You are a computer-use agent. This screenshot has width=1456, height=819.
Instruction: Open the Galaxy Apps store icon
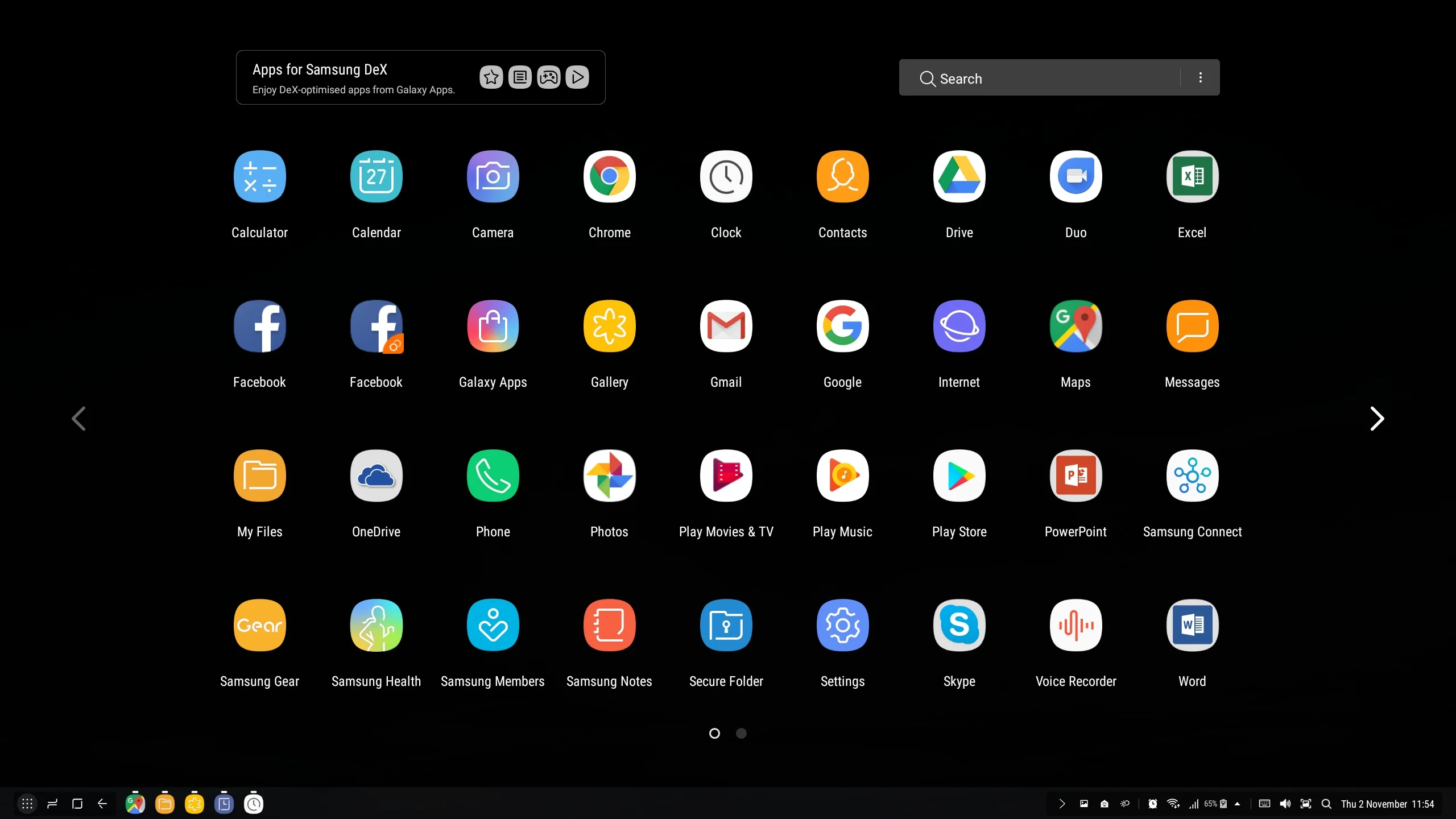[x=493, y=326]
